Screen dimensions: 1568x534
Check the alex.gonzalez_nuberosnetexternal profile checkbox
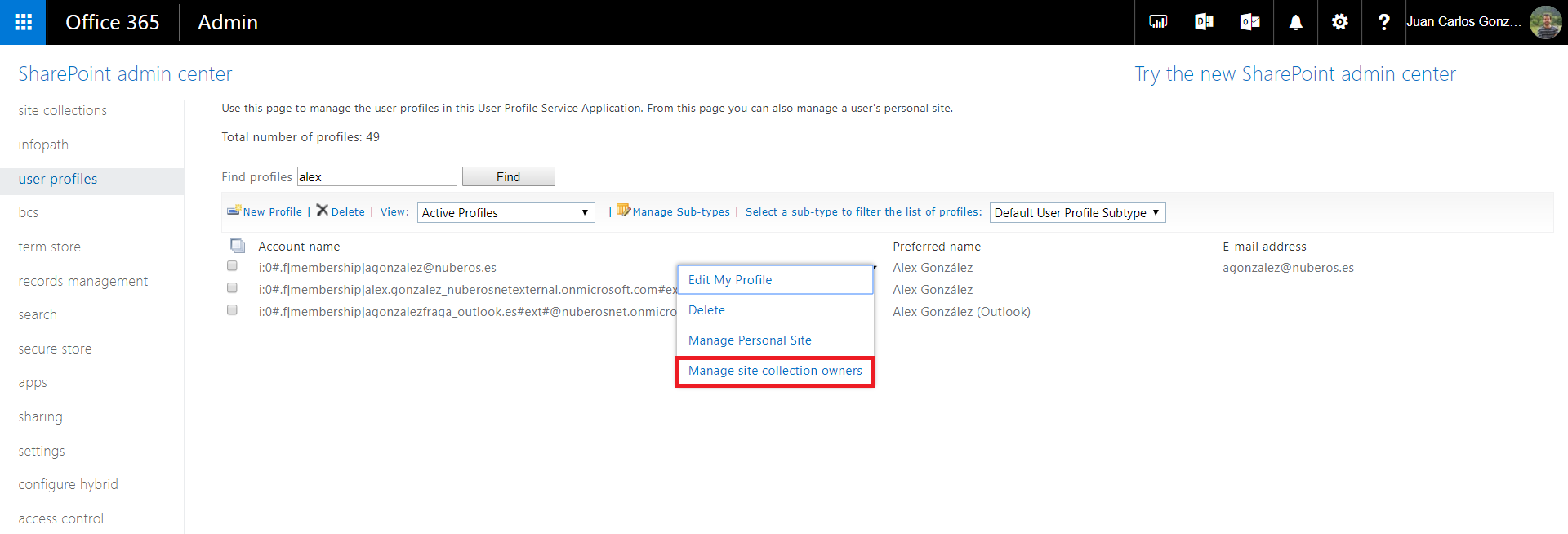[x=233, y=288]
